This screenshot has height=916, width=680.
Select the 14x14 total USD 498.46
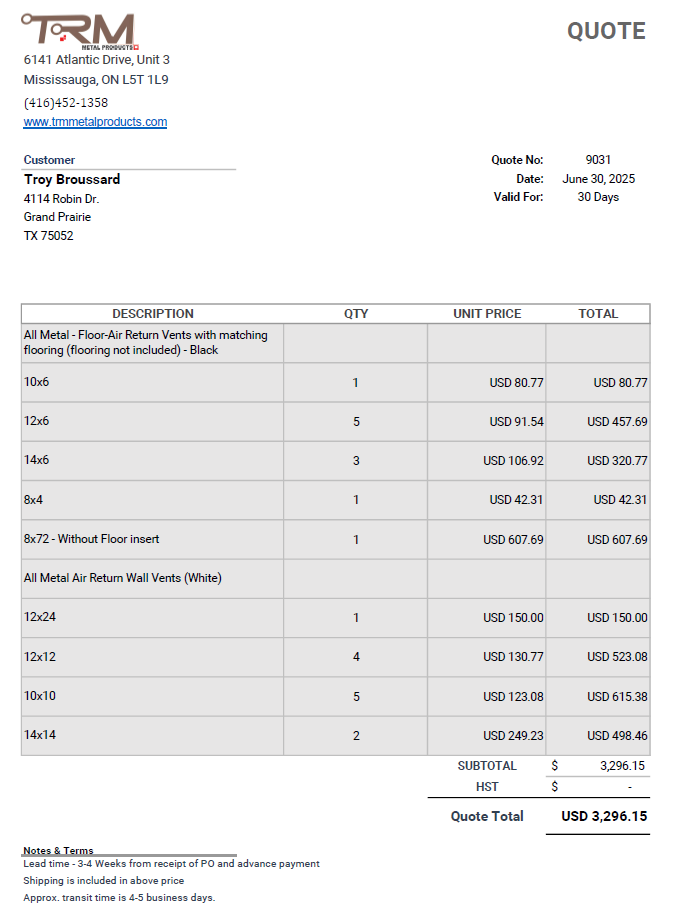[x=617, y=736]
